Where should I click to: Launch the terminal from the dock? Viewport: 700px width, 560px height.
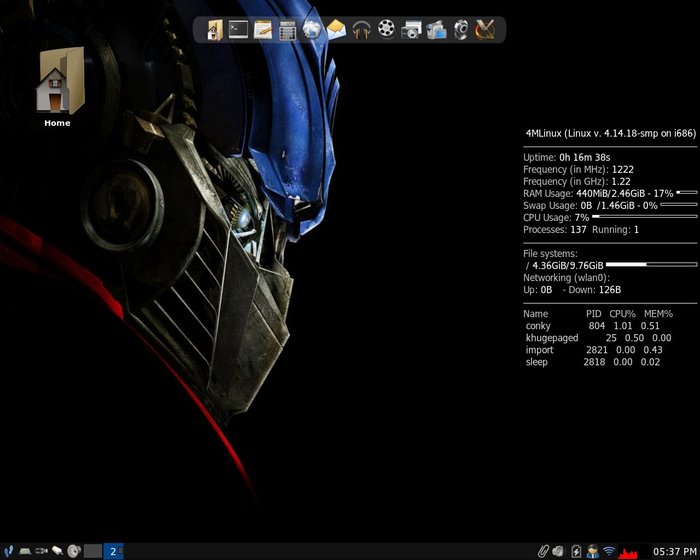tap(238, 30)
